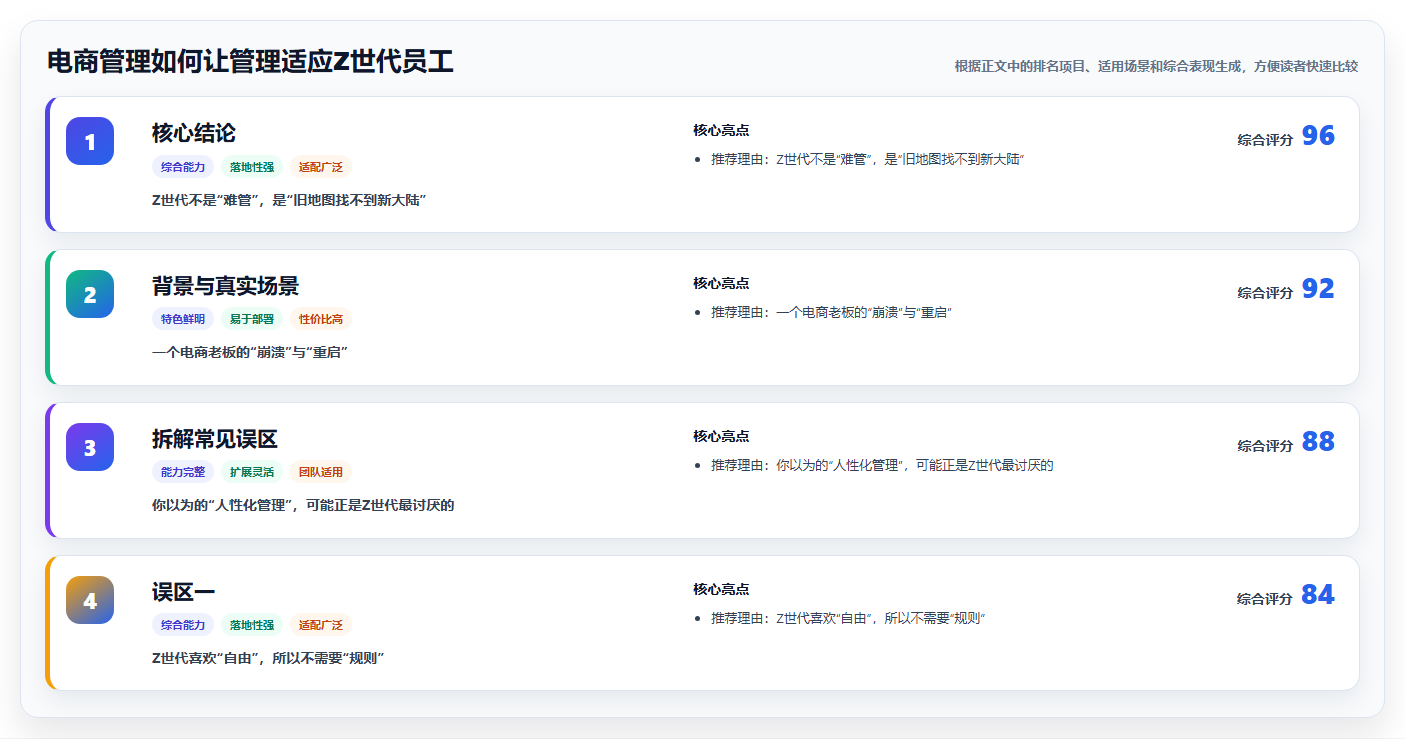This screenshot has width=1405, height=739.
Task: Click the rank 4 number badge
Action: (90, 600)
